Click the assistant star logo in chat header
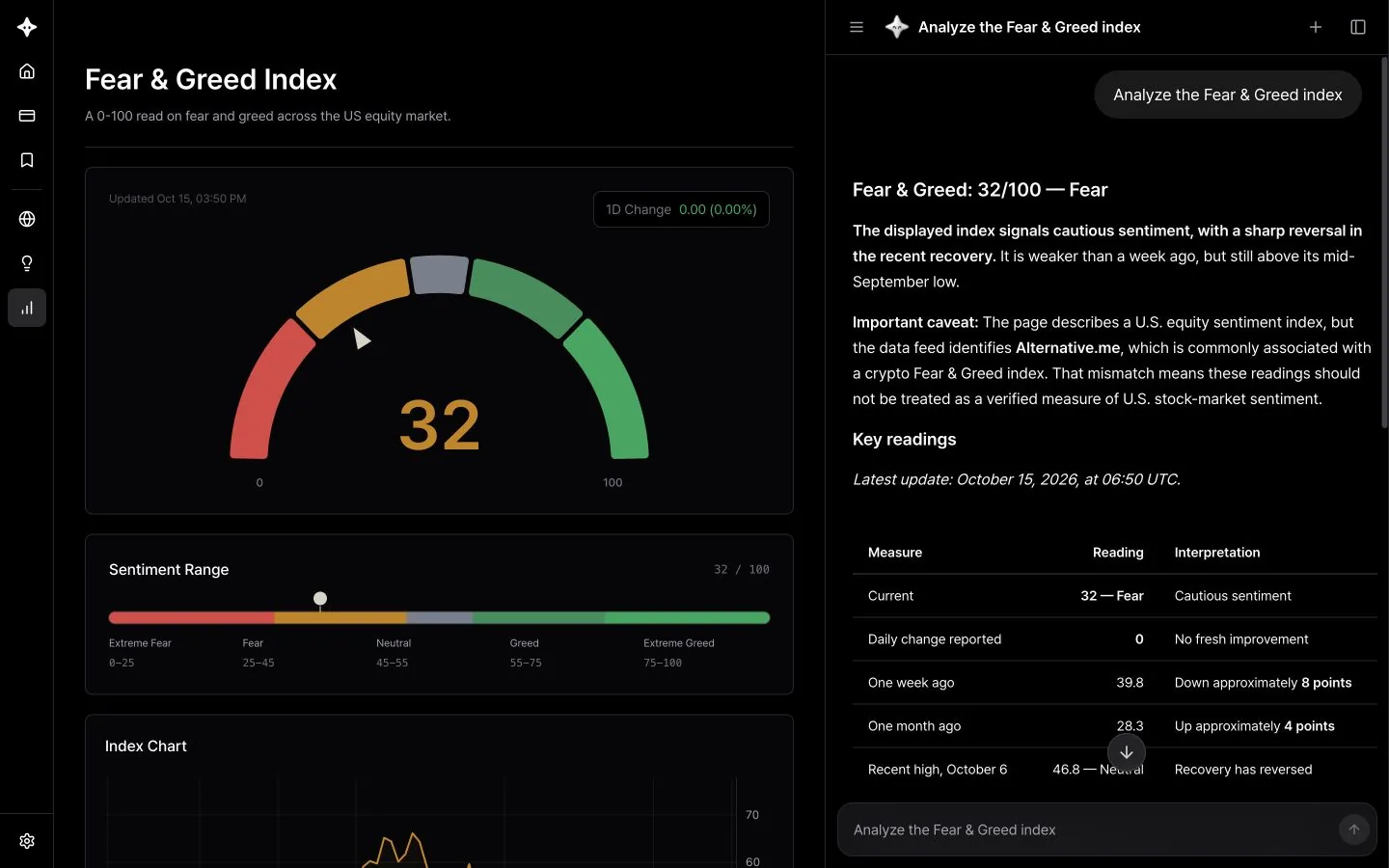The width and height of the screenshot is (1389, 868). click(x=897, y=27)
